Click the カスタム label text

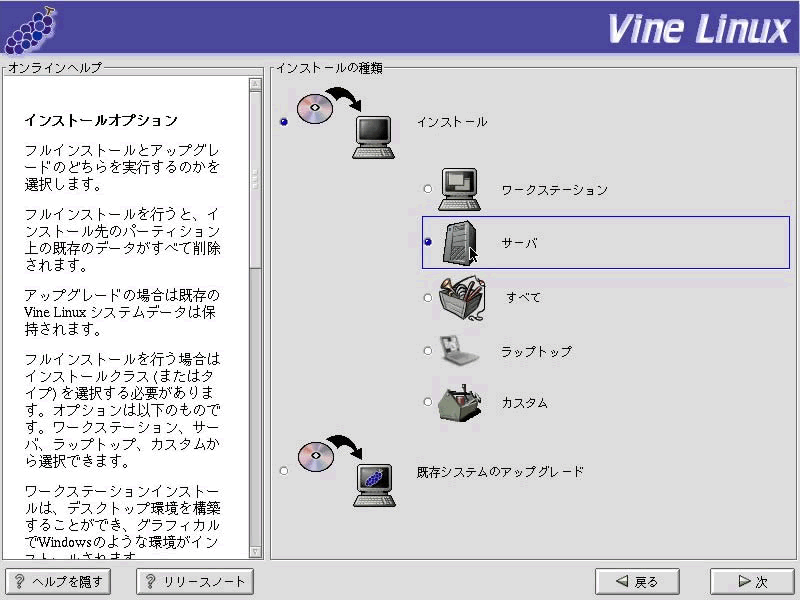(x=524, y=403)
